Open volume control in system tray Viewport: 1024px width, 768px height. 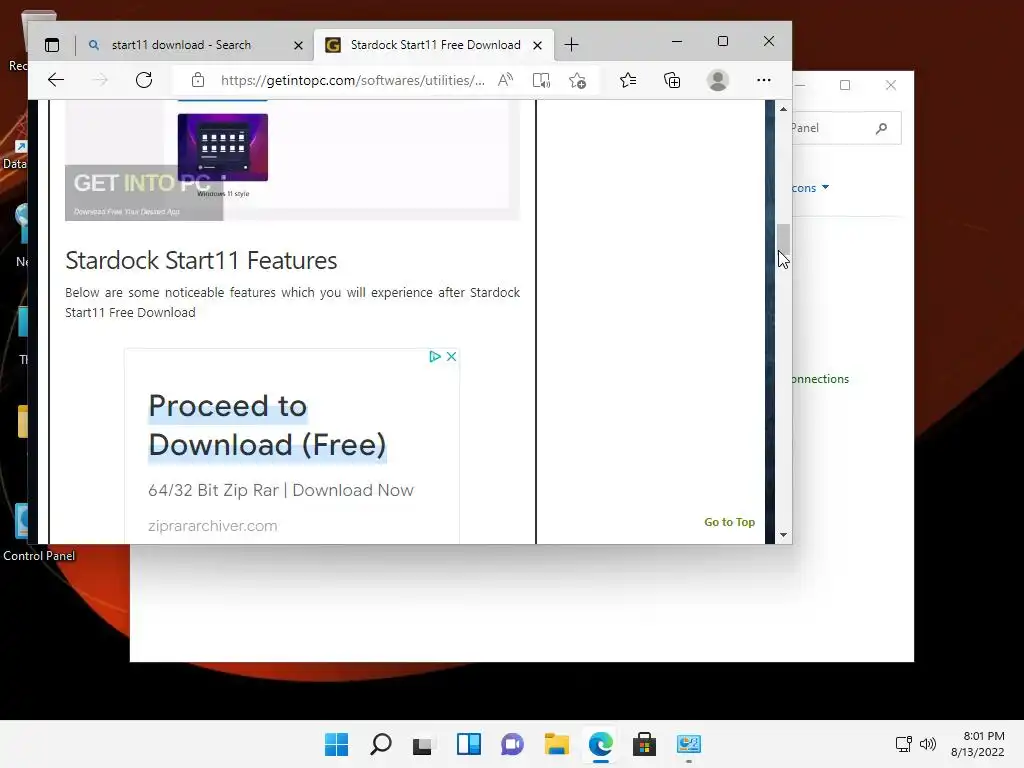point(928,744)
